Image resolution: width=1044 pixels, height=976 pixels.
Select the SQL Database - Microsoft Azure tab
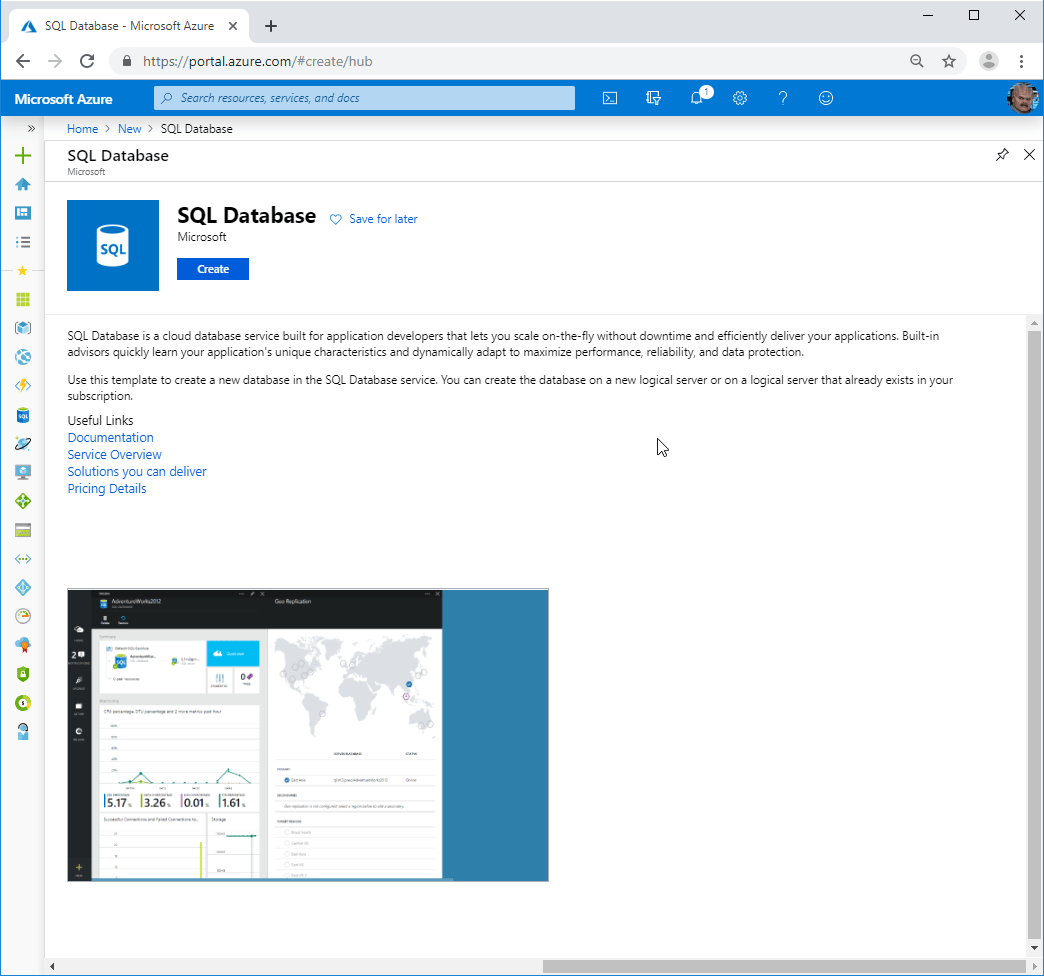click(129, 26)
